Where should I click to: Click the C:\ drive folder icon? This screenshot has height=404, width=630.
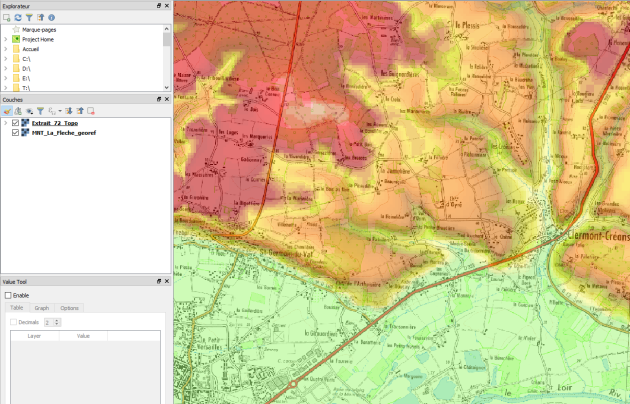tap(16, 59)
